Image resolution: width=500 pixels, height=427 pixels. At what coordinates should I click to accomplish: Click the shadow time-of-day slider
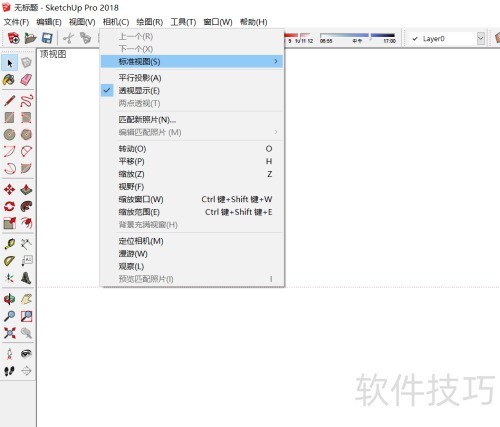coord(357,35)
